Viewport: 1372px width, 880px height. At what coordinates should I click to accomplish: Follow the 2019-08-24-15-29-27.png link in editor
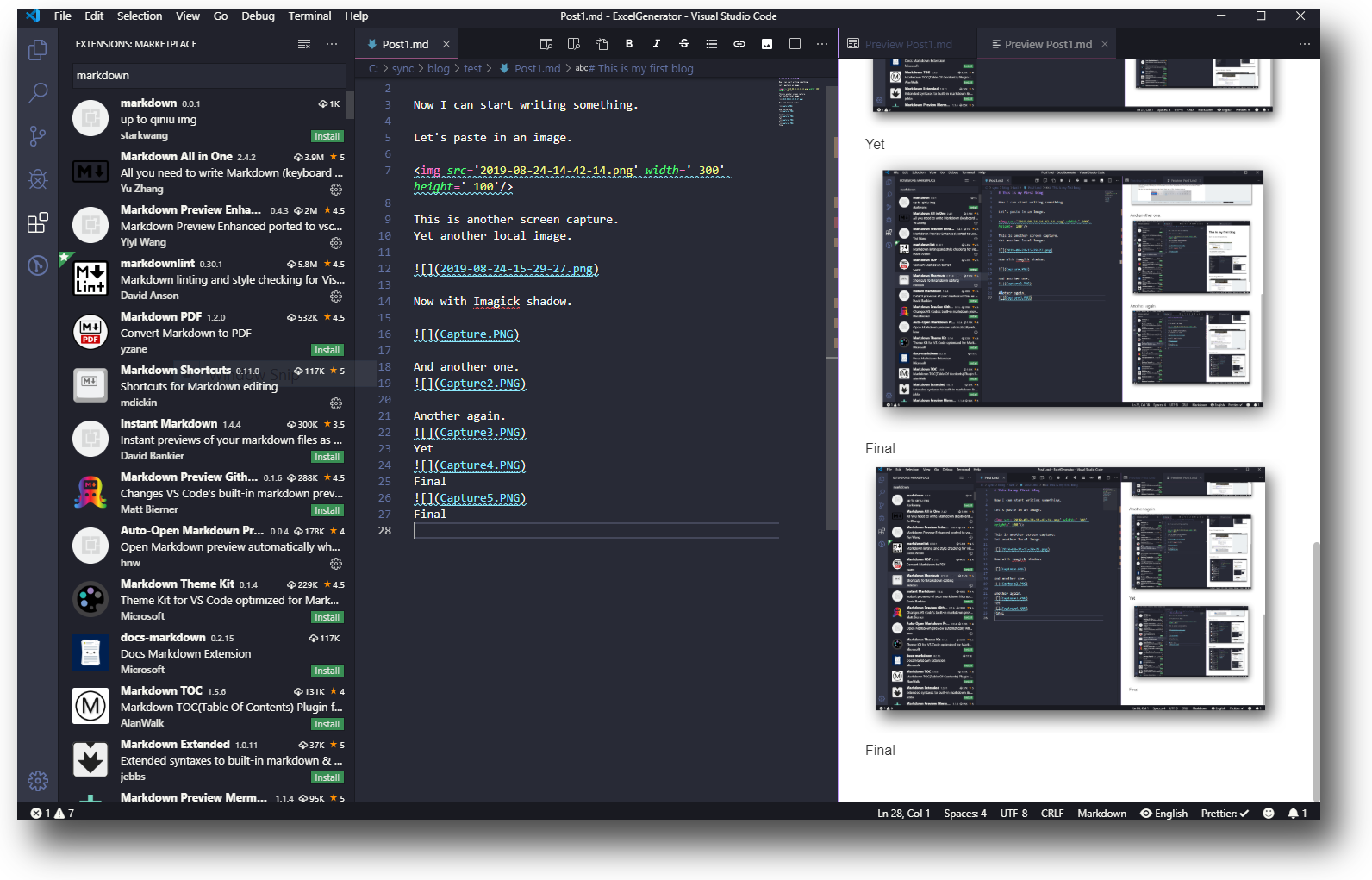(x=516, y=269)
